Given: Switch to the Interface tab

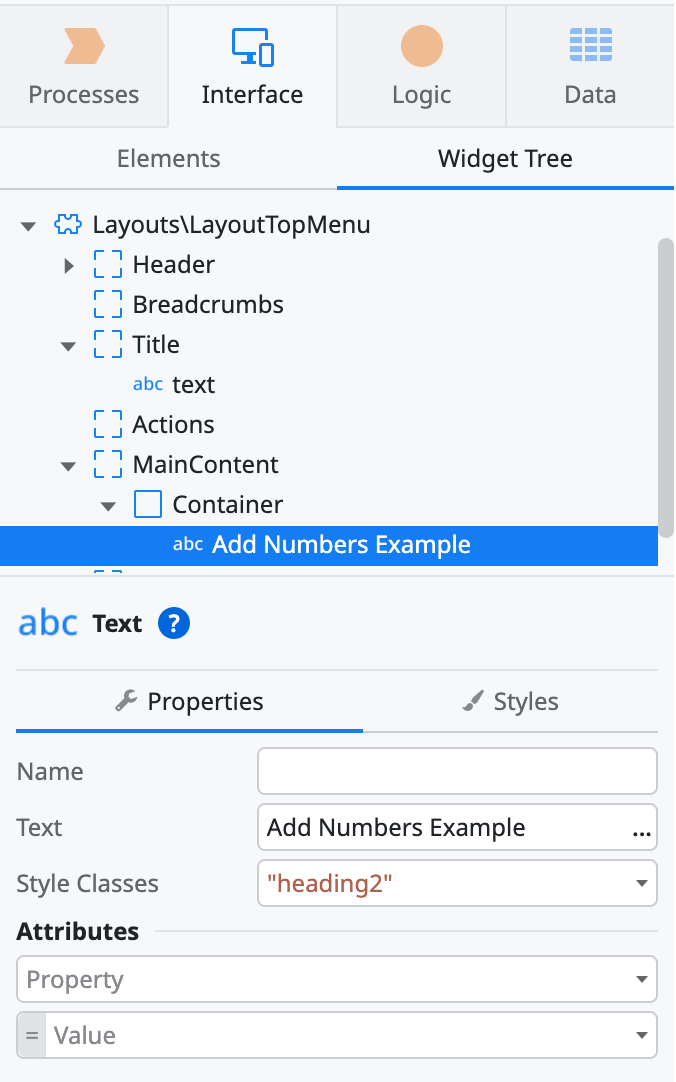Looking at the screenshot, I should 252,67.
